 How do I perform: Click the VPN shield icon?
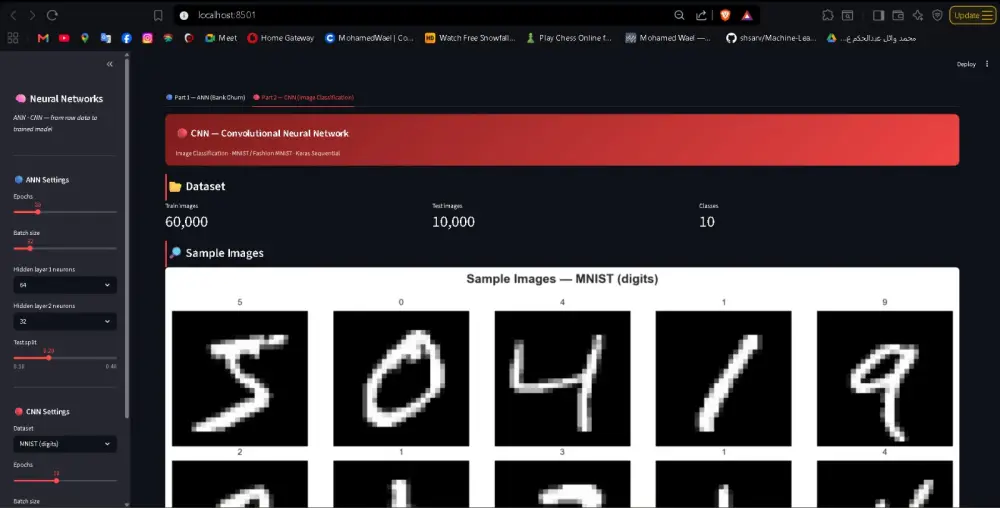(937, 15)
